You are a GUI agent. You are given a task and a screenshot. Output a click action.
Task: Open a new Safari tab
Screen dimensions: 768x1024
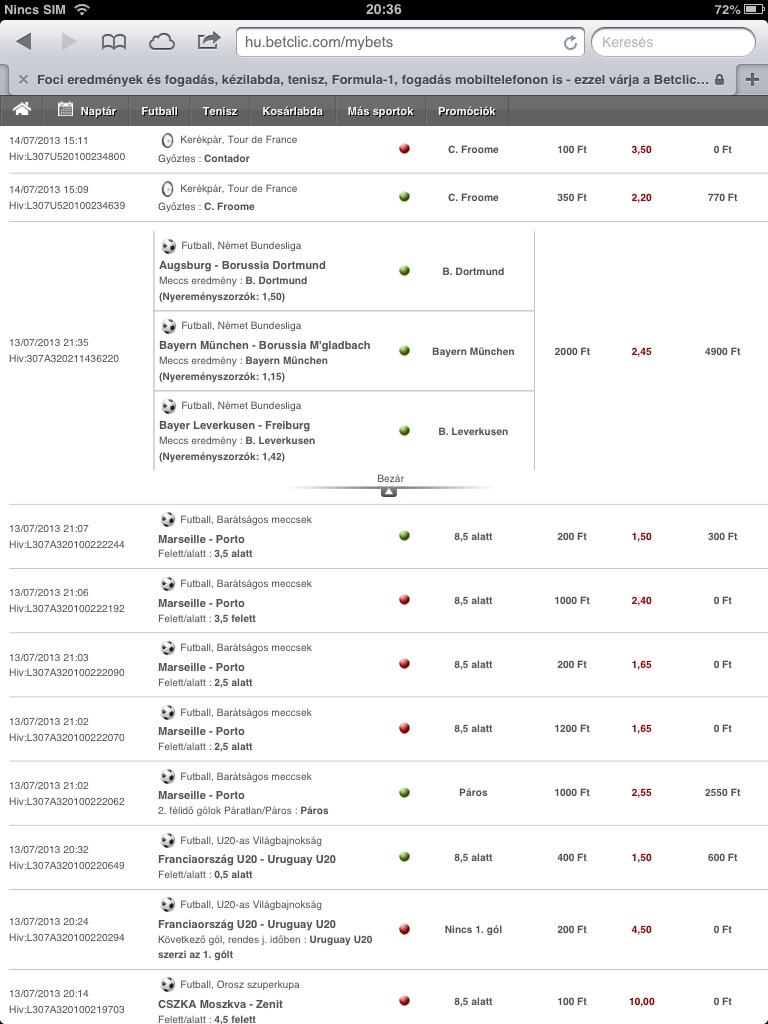pyautogui.click(x=752, y=79)
